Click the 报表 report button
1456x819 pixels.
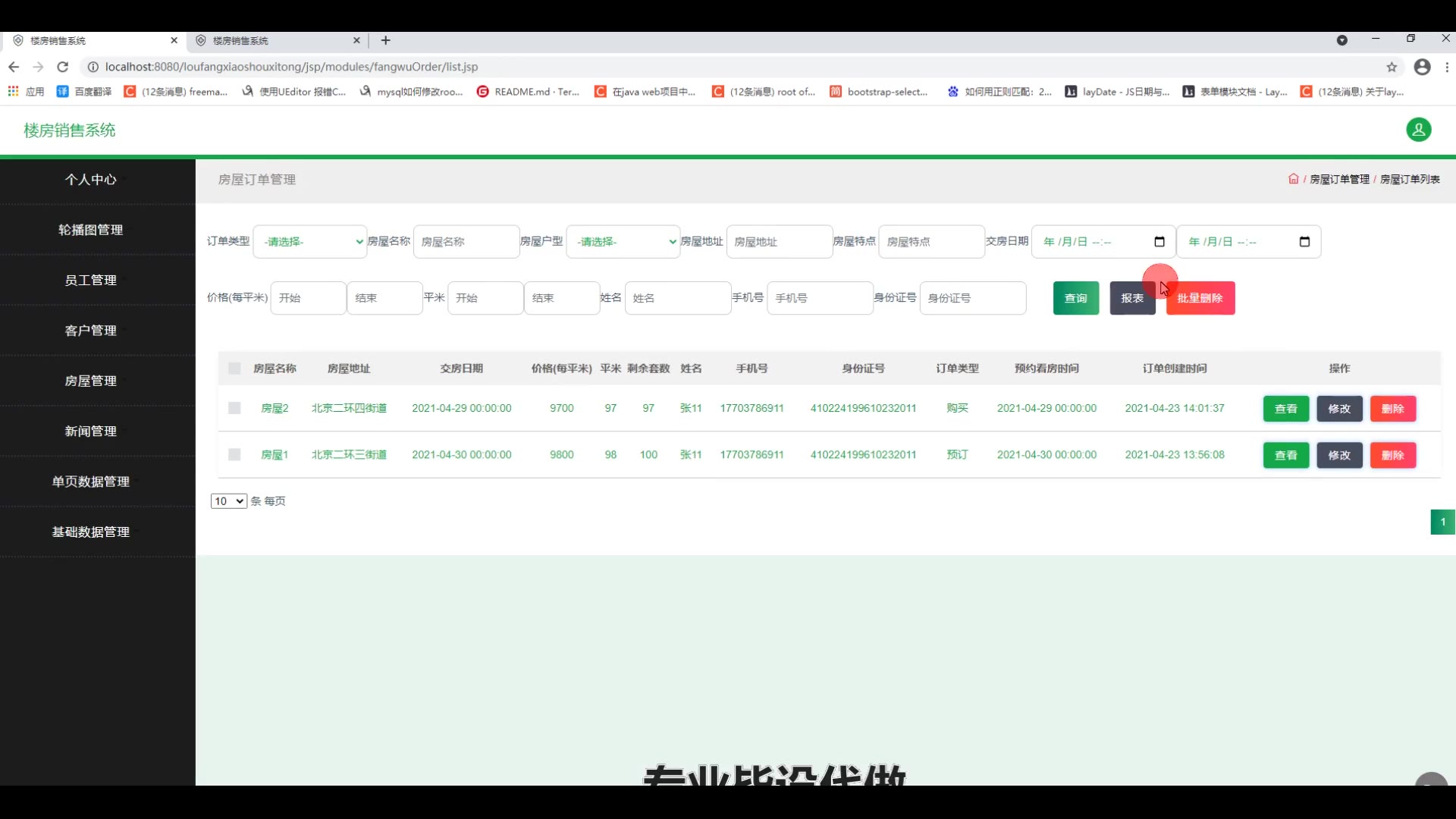1132,298
